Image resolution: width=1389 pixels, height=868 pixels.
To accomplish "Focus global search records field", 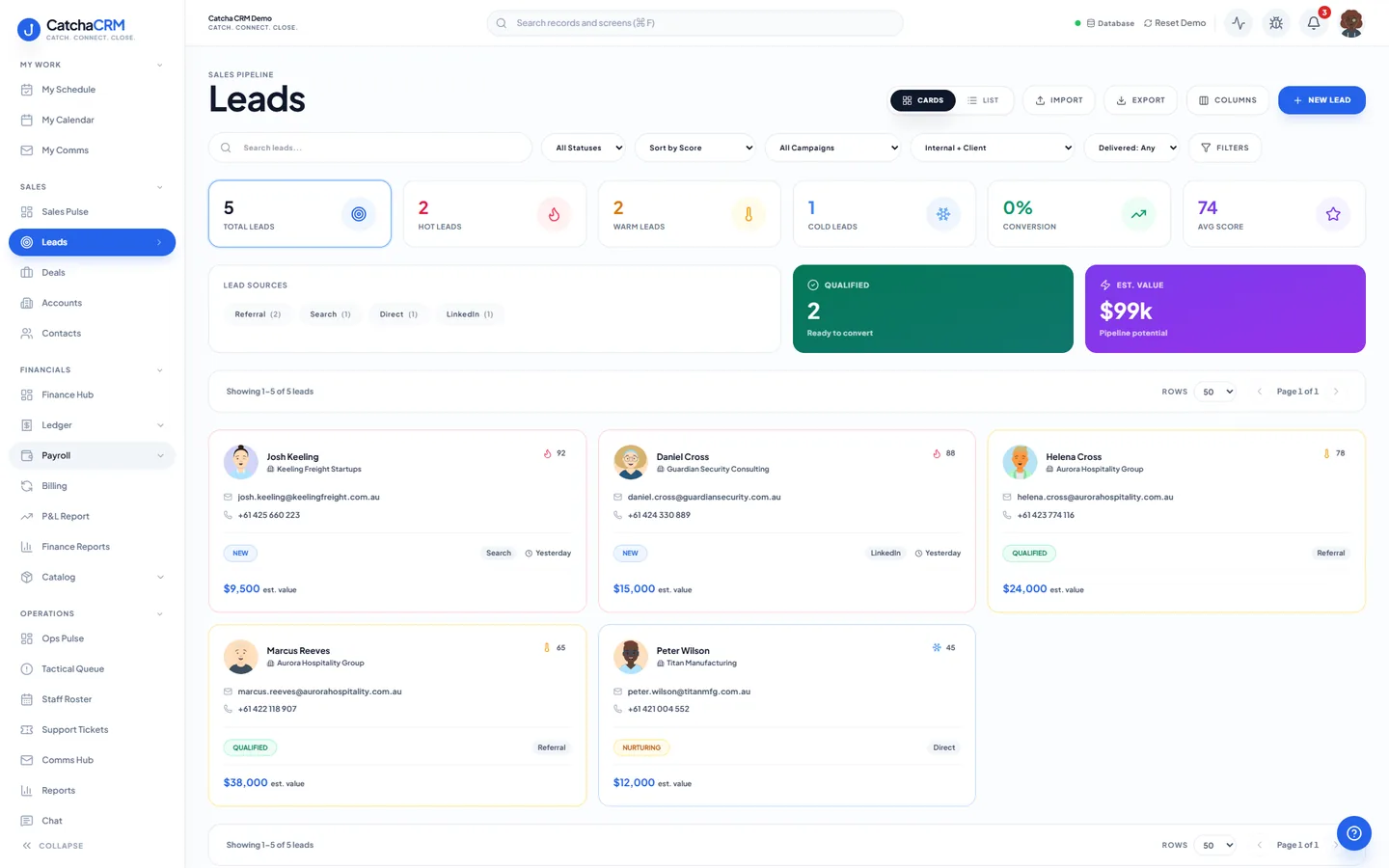I will click(694, 23).
